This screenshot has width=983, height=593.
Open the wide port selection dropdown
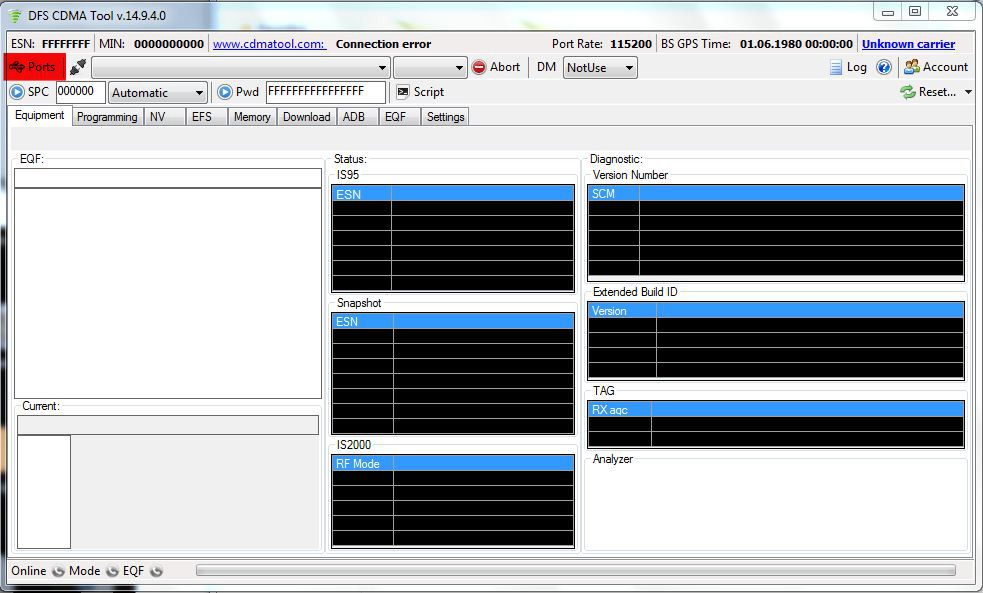pos(241,67)
